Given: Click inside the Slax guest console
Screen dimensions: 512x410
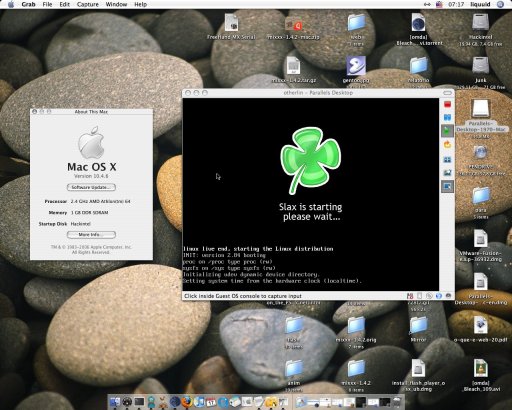Looking at the screenshot, I should pos(311,194).
